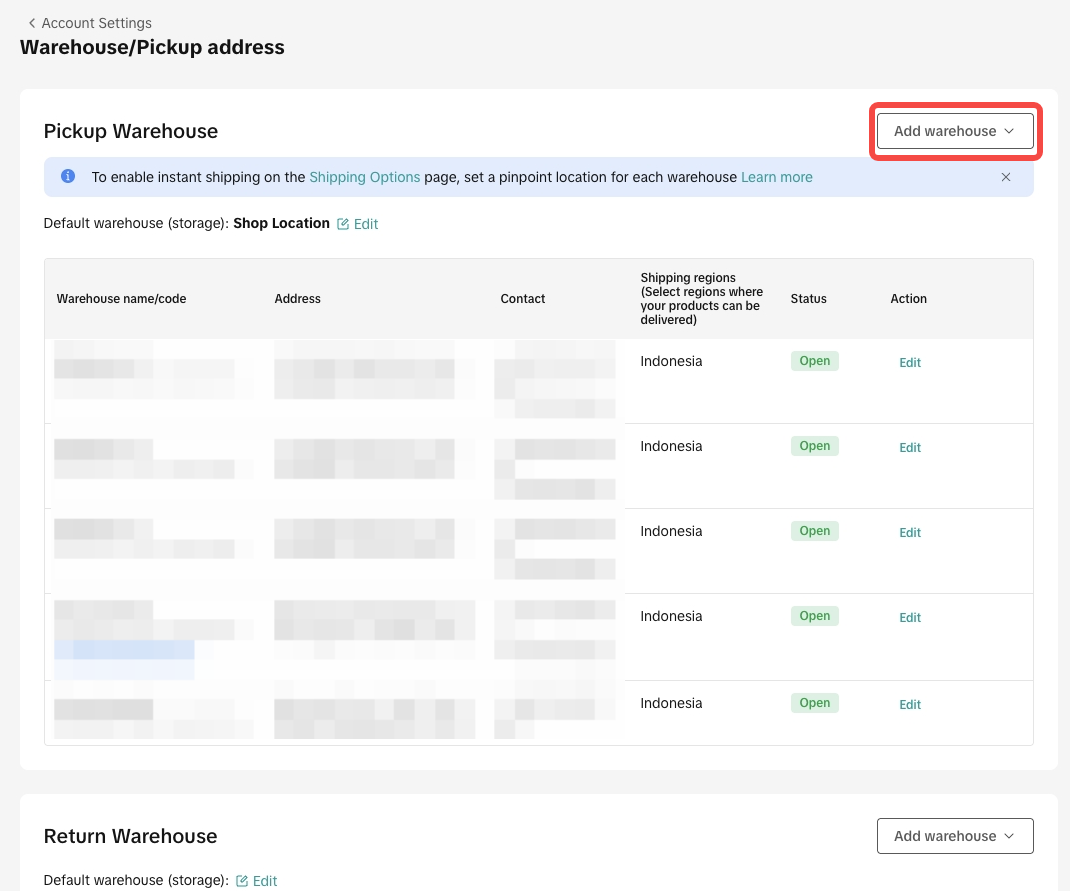Edit the fourth pickup warehouse row
Image resolution: width=1070 pixels, height=891 pixels.
pyautogui.click(x=909, y=618)
